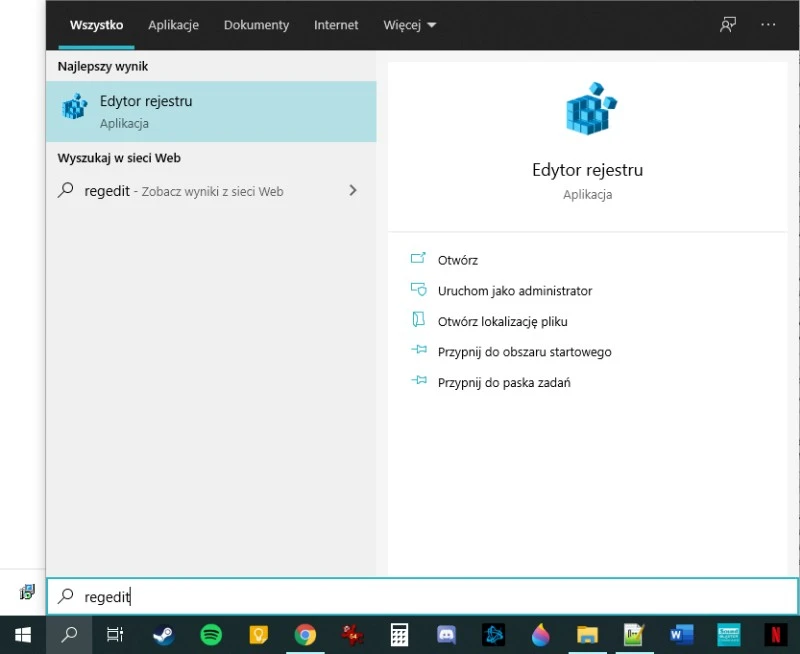The height and width of the screenshot is (654, 800).
Task: Open Netflix from the taskbar
Action: [x=775, y=634]
